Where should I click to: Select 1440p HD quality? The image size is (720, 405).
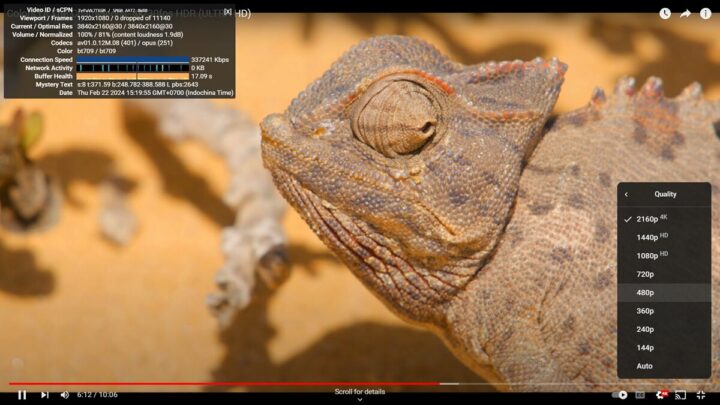pos(664,237)
